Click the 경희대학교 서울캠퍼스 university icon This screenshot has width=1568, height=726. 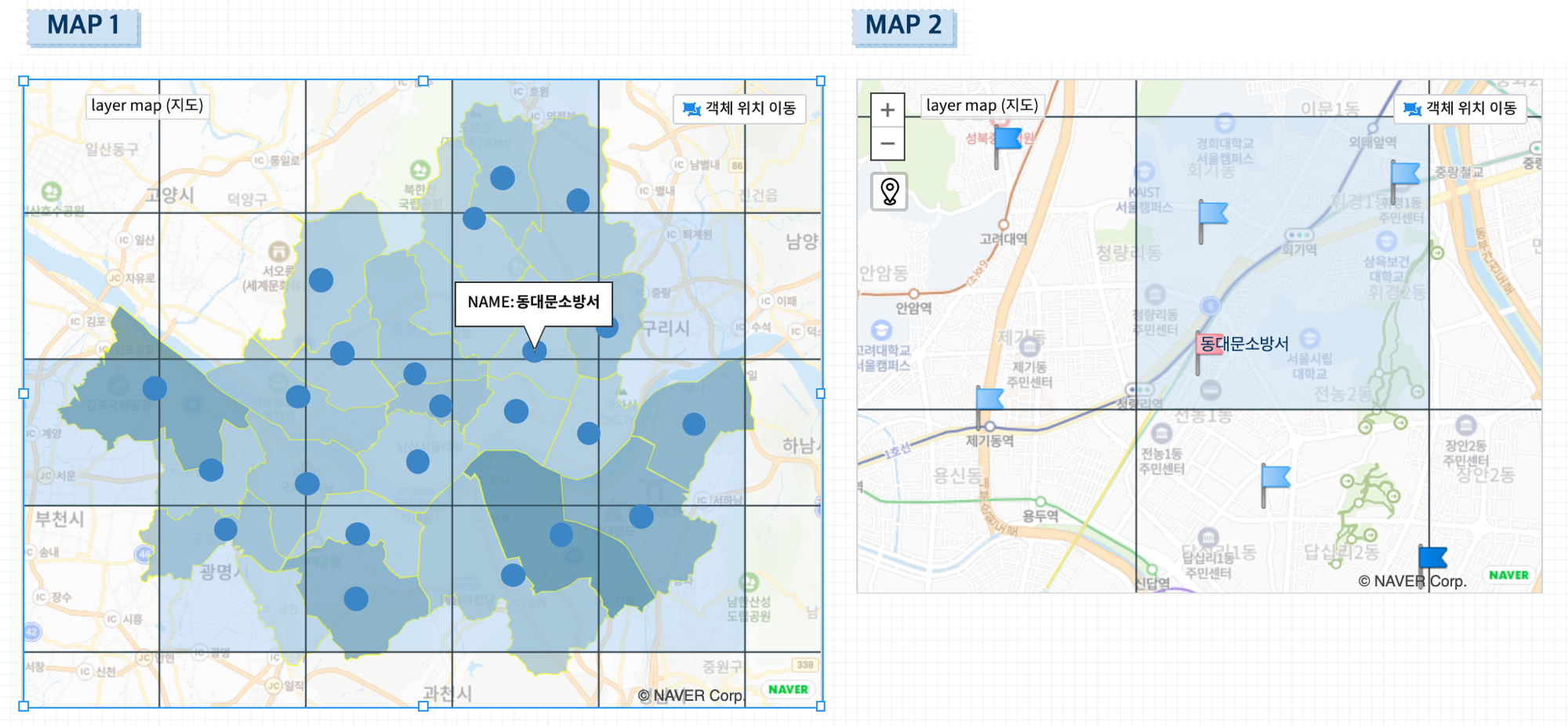[1224, 123]
